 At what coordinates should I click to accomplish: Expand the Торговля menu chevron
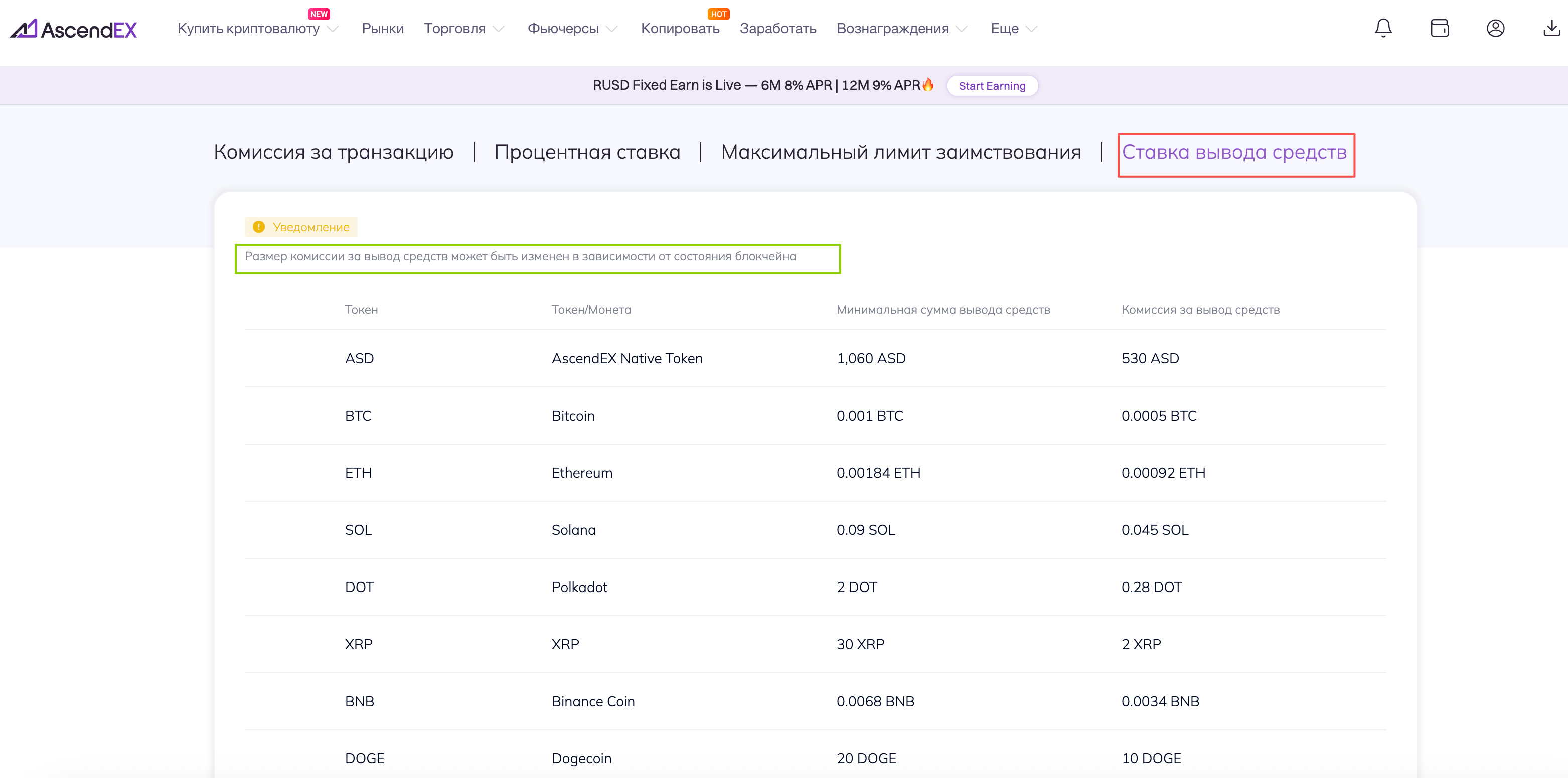(499, 29)
